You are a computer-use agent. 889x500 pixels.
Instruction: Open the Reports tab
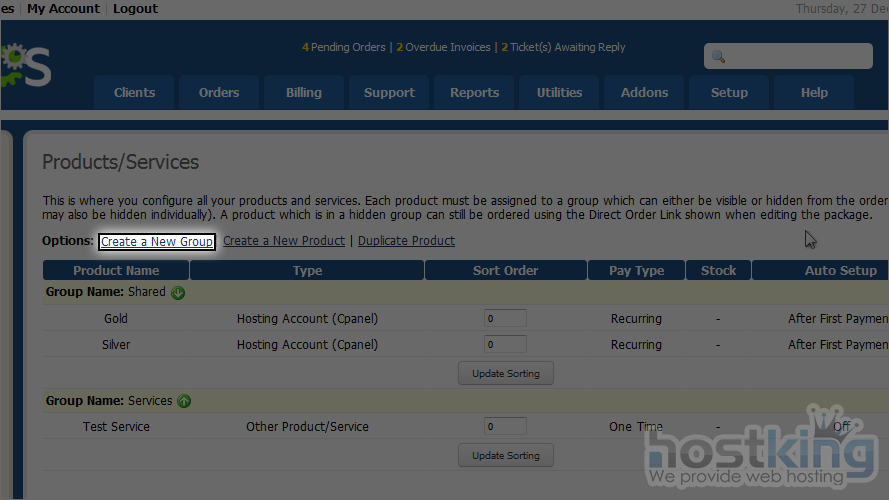click(x=474, y=92)
